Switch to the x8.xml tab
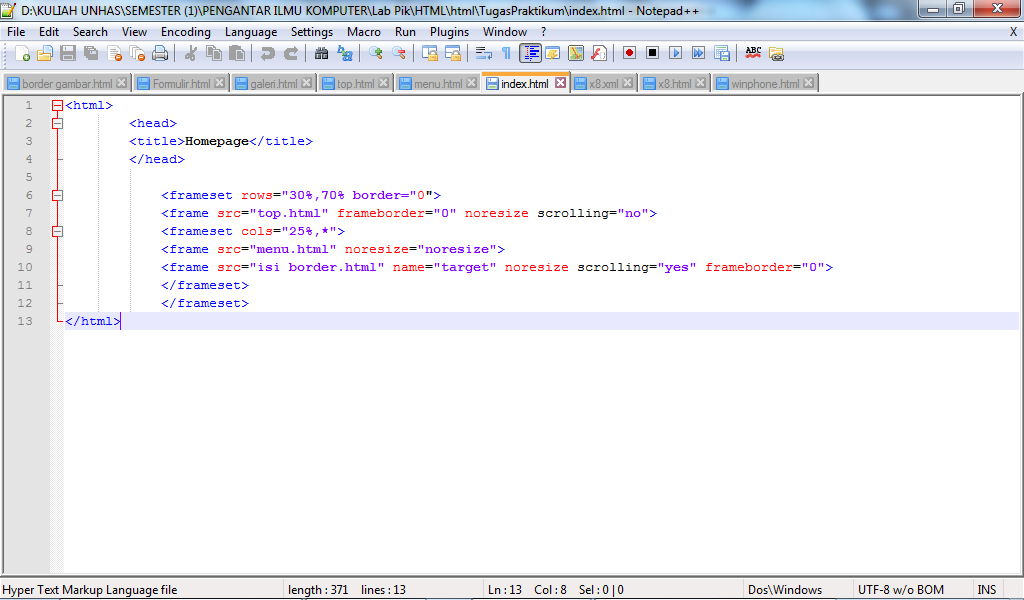The height and width of the screenshot is (600, 1024). 603,84
